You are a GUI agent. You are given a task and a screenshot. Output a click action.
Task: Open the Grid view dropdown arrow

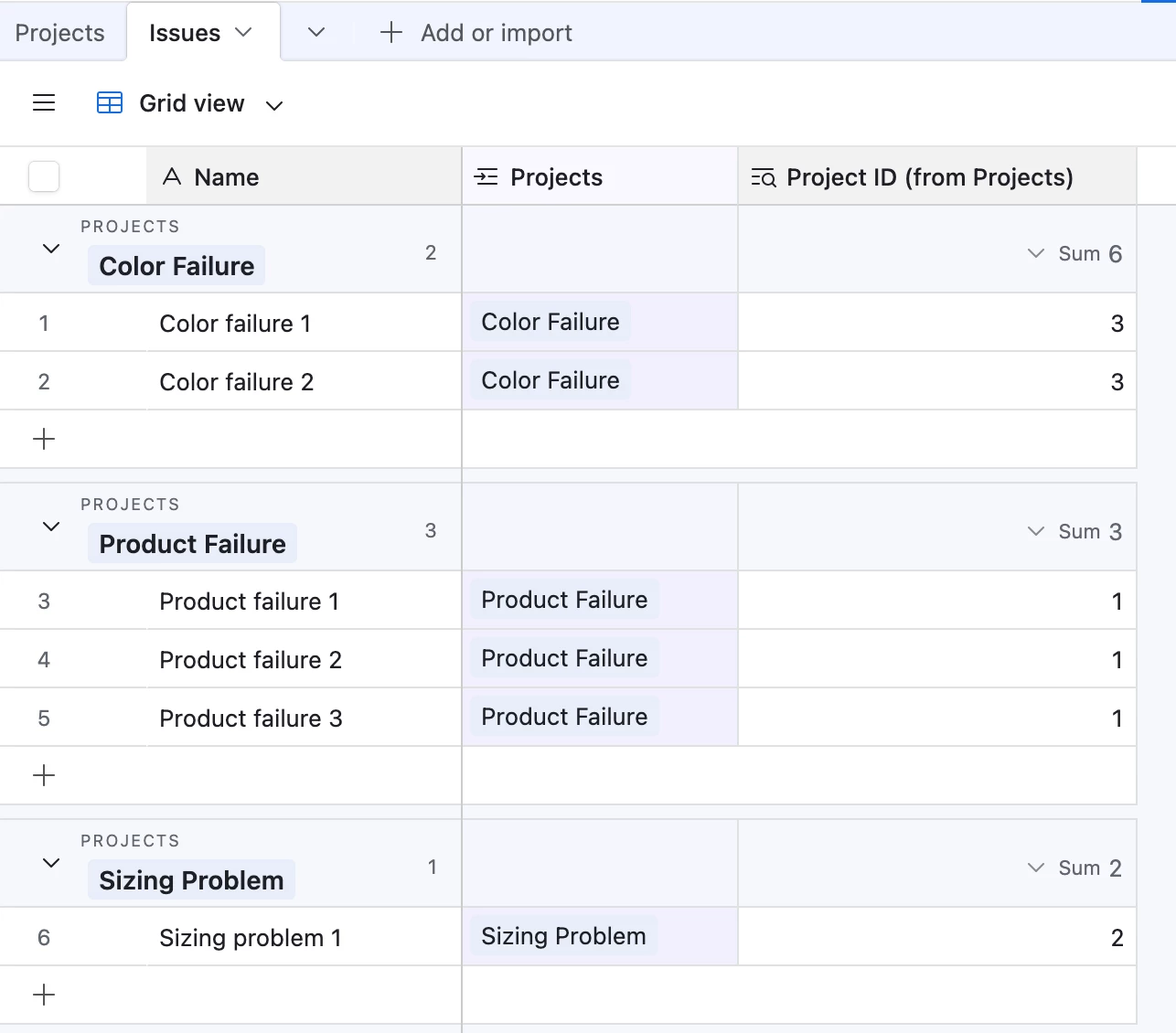coord(274,105)
